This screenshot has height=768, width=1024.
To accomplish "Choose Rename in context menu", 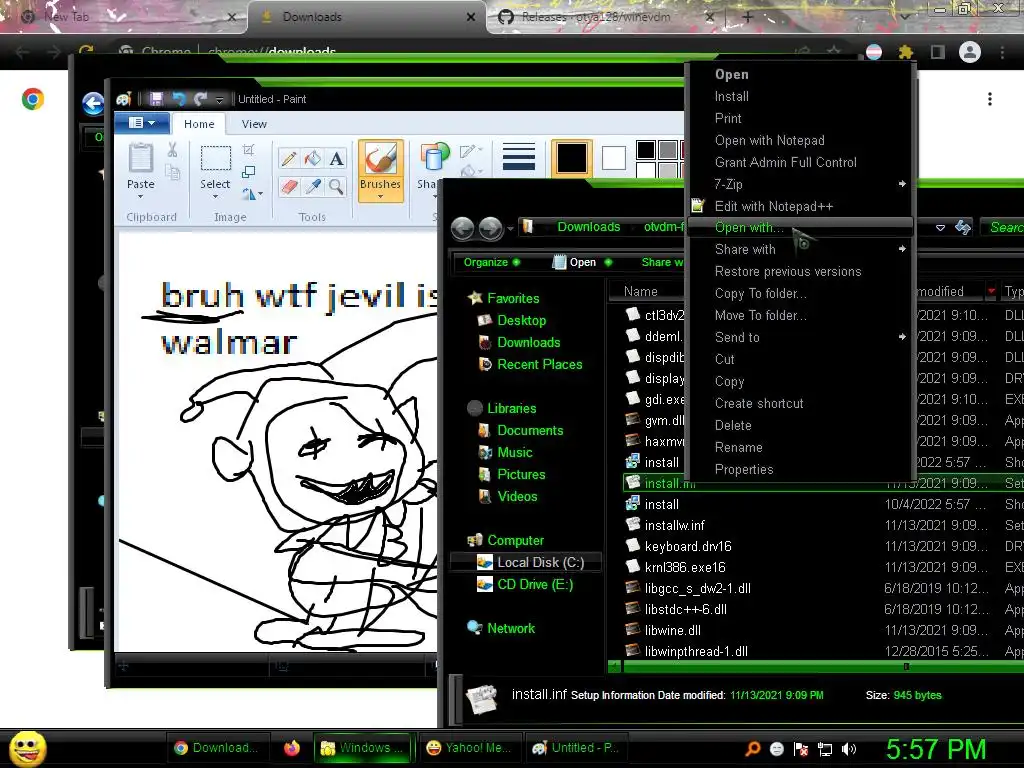I will click(800, 447).
